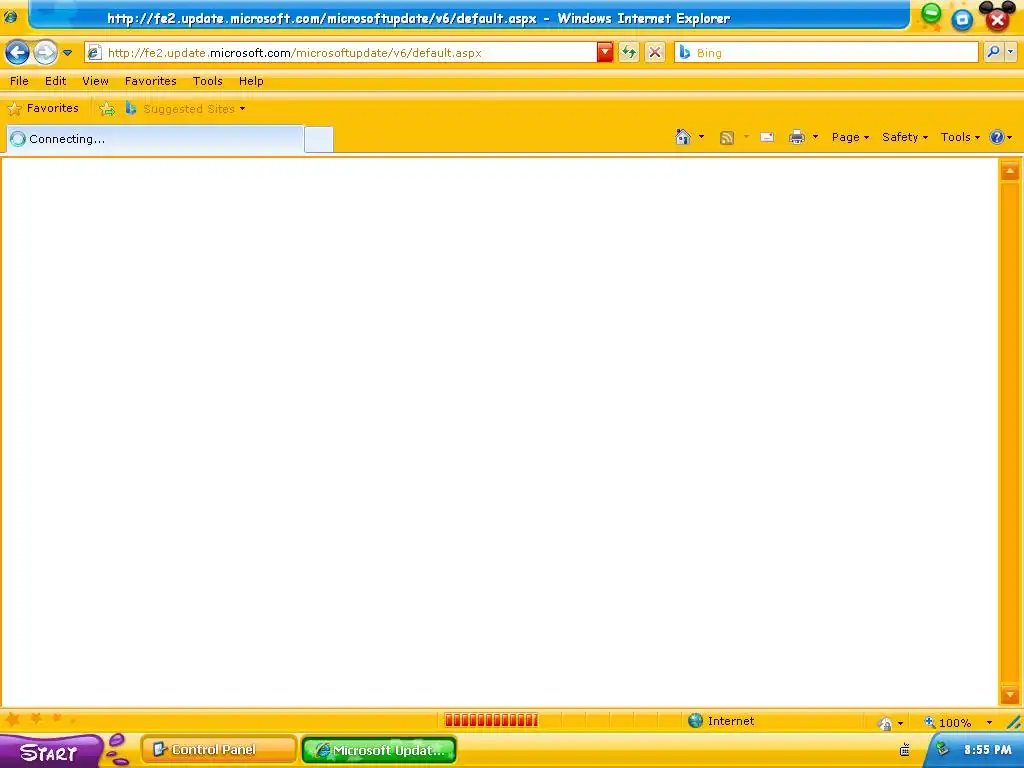Click the Add to Favorites Bar icon

point(107,109)
